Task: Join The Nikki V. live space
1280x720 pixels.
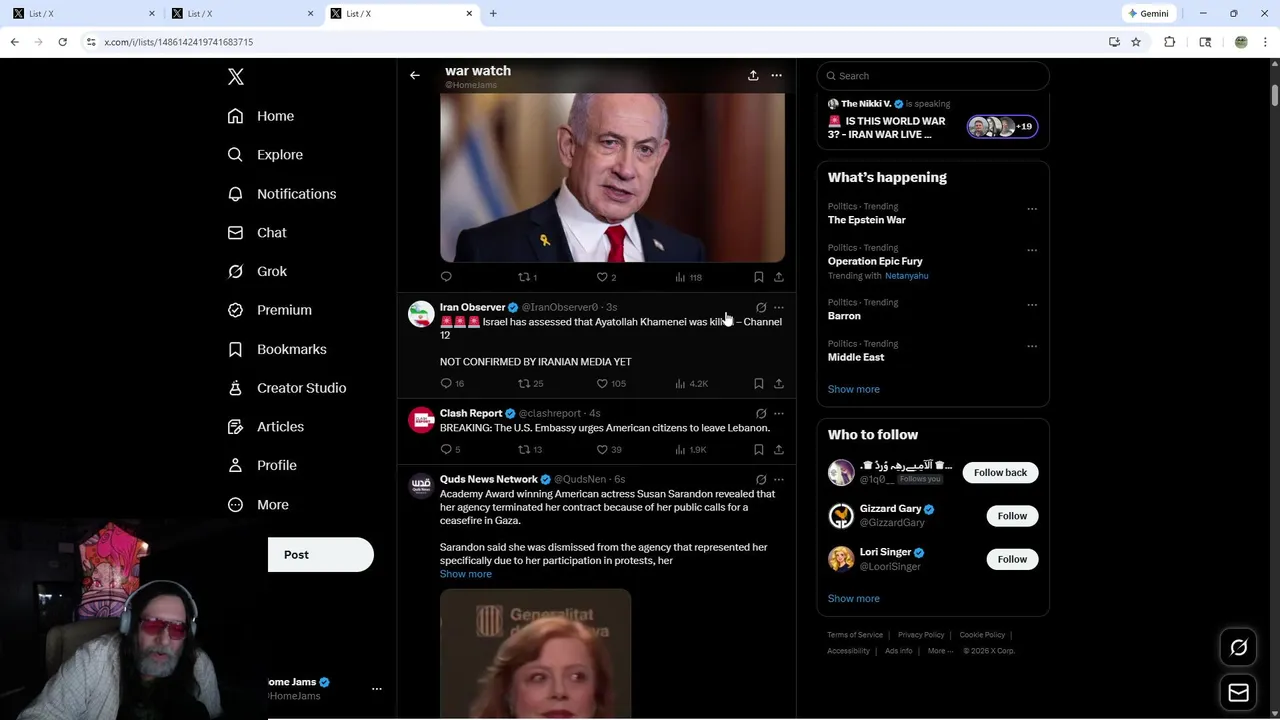Action: pyautogui.click(x=933, y=119)
